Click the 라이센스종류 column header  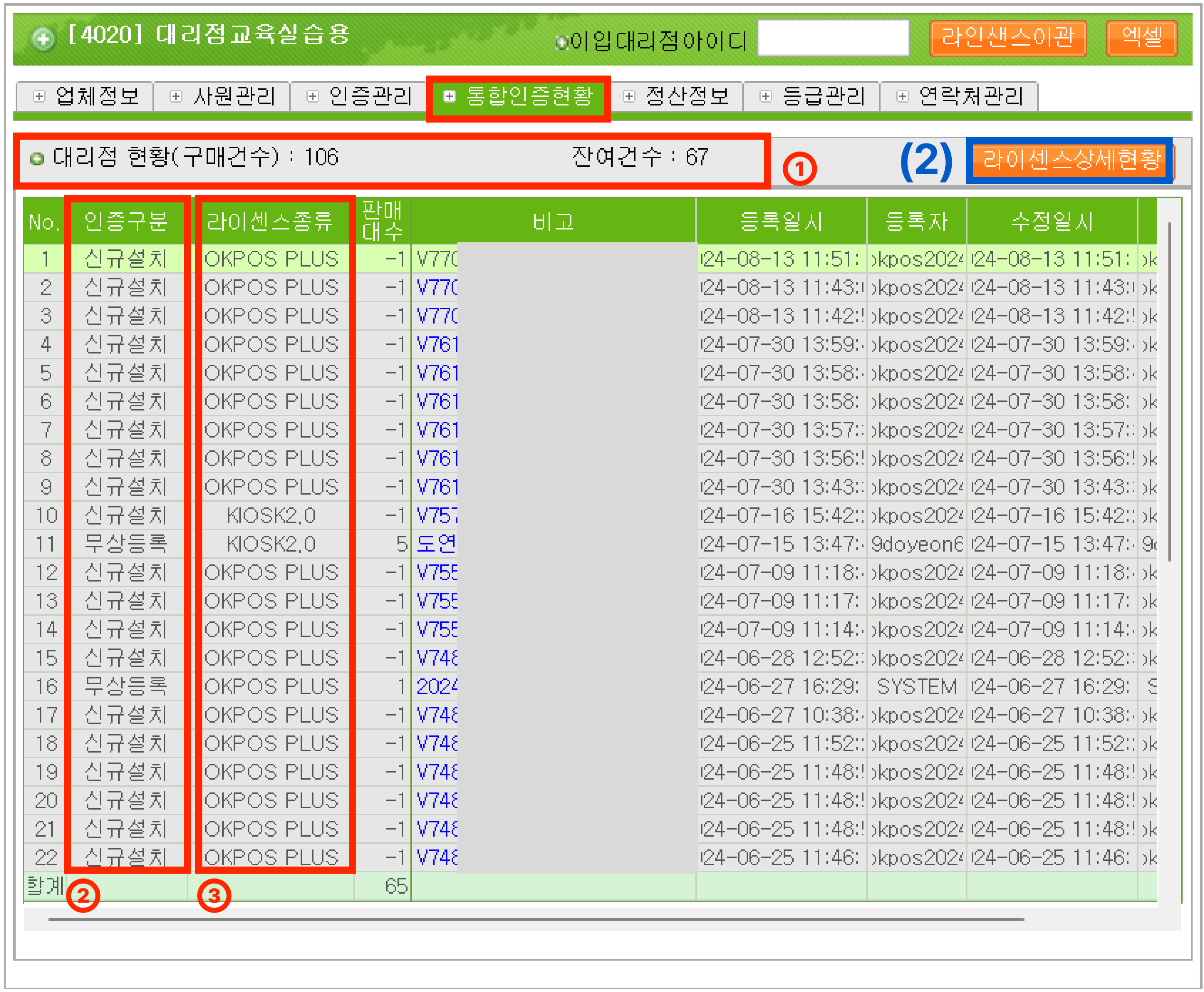coord(270,221)
